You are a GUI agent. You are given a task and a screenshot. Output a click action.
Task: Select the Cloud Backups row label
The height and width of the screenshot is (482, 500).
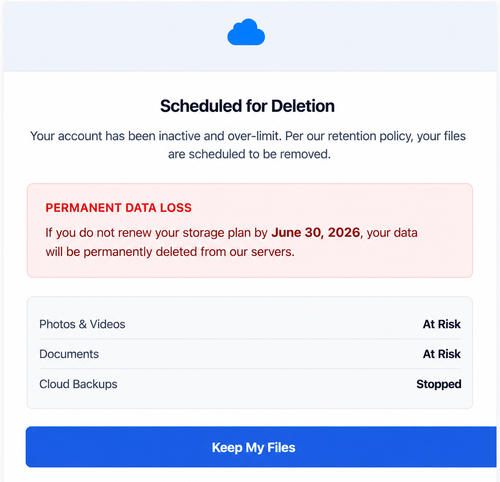click(x=78, y=384)
